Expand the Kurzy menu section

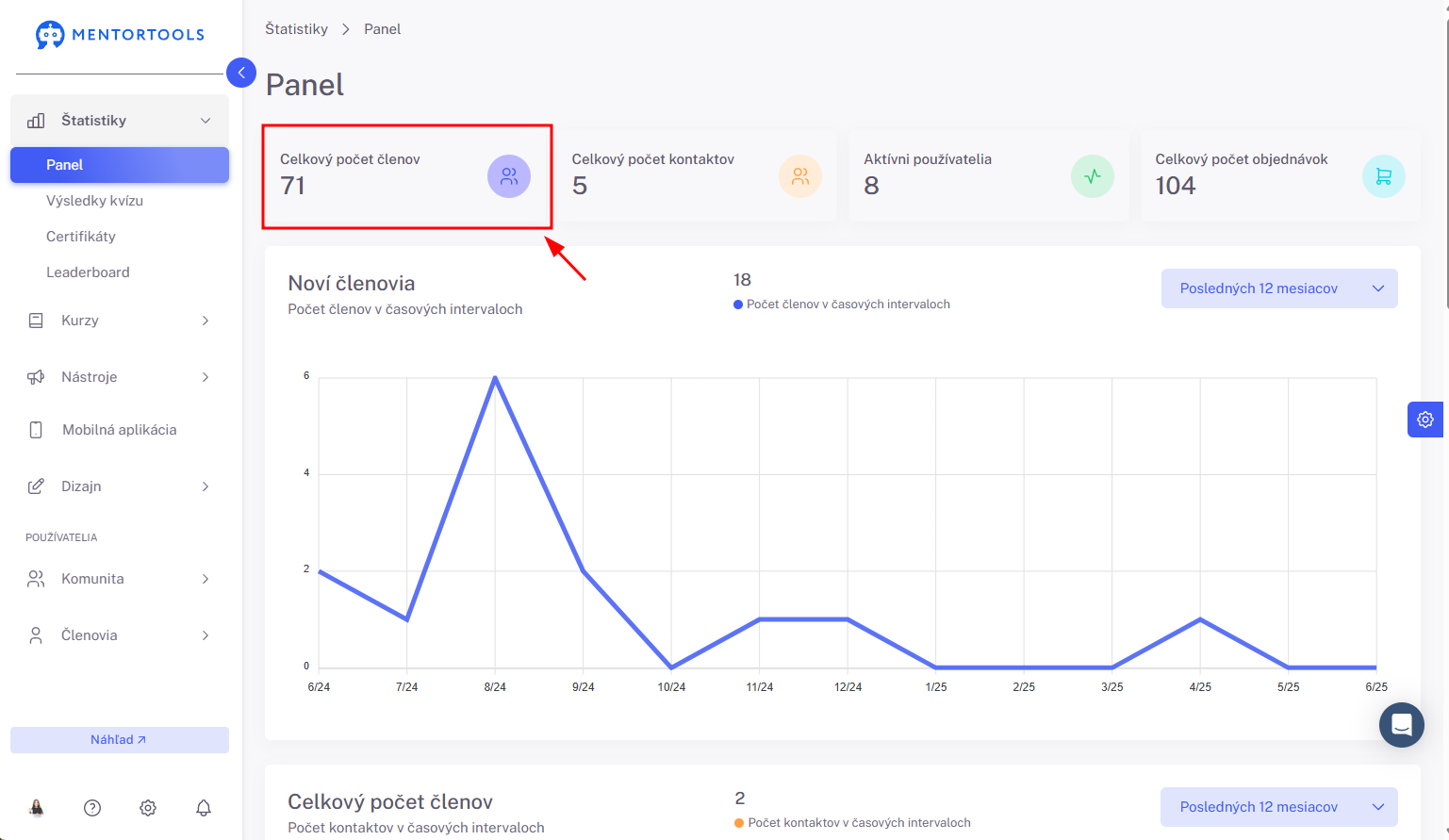click(120, 321)
